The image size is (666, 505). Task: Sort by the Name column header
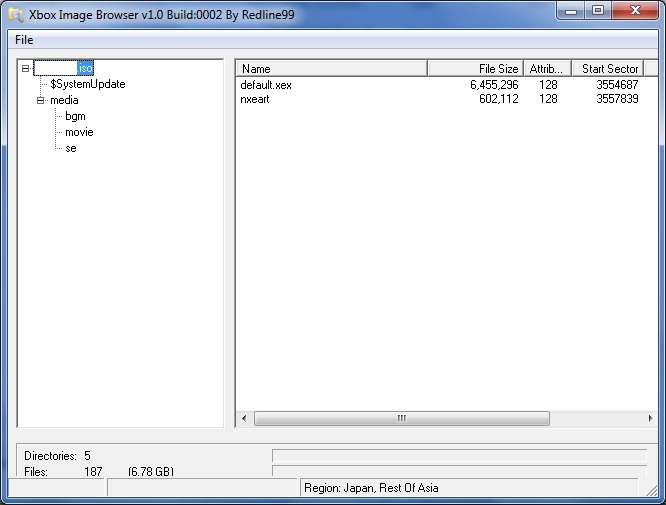click(x=331, y=69)
